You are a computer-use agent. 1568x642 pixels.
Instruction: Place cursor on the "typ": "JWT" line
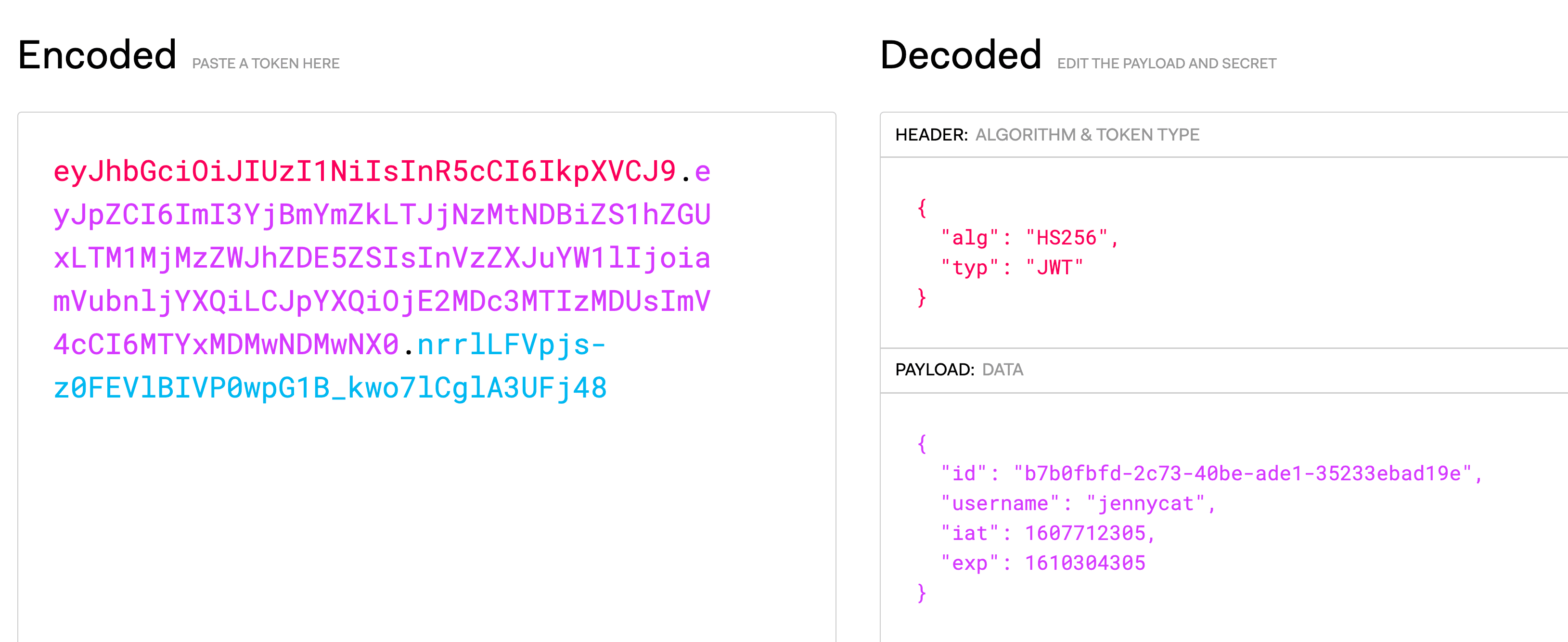(1012, 268)
